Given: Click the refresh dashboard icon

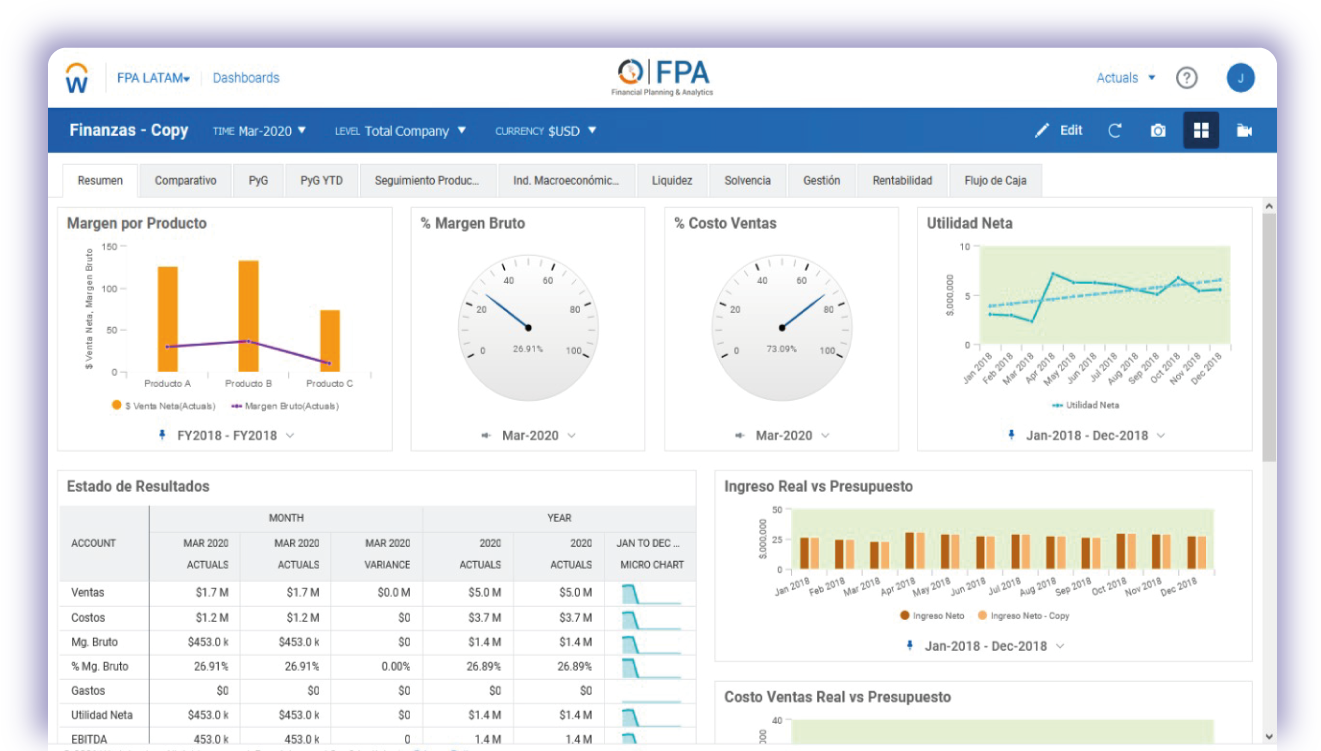Looking at the screenshot, I should pos(1114,131).
